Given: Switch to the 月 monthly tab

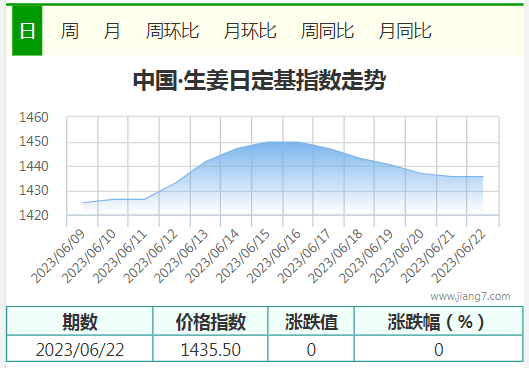Looking at the screenshot, I should coord(112,31).
